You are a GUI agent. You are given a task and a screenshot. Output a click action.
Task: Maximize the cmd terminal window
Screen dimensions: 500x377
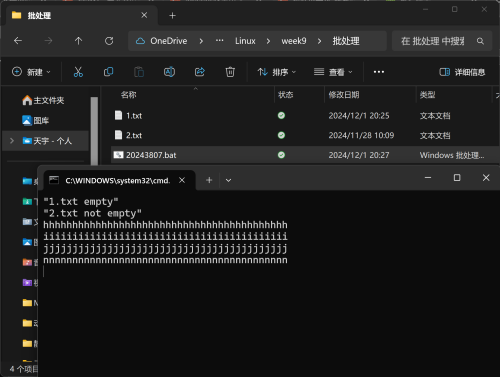(457, 178)
